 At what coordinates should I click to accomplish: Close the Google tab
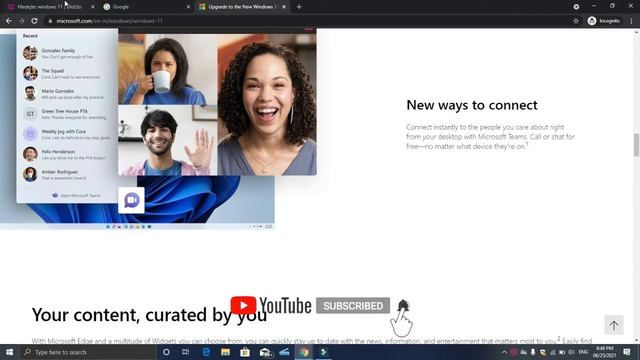[x=188, y=7]
